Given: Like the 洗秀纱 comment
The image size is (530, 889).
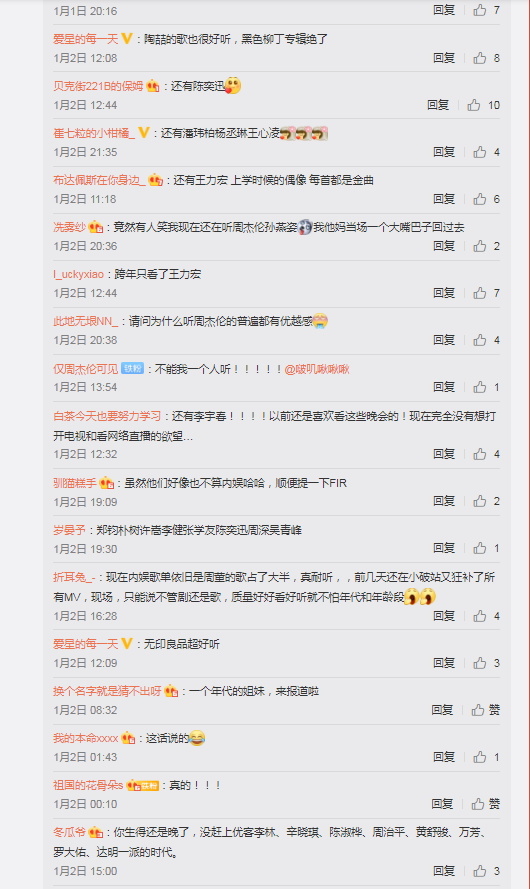Looking at the screenshot, I should click(480, 246).
